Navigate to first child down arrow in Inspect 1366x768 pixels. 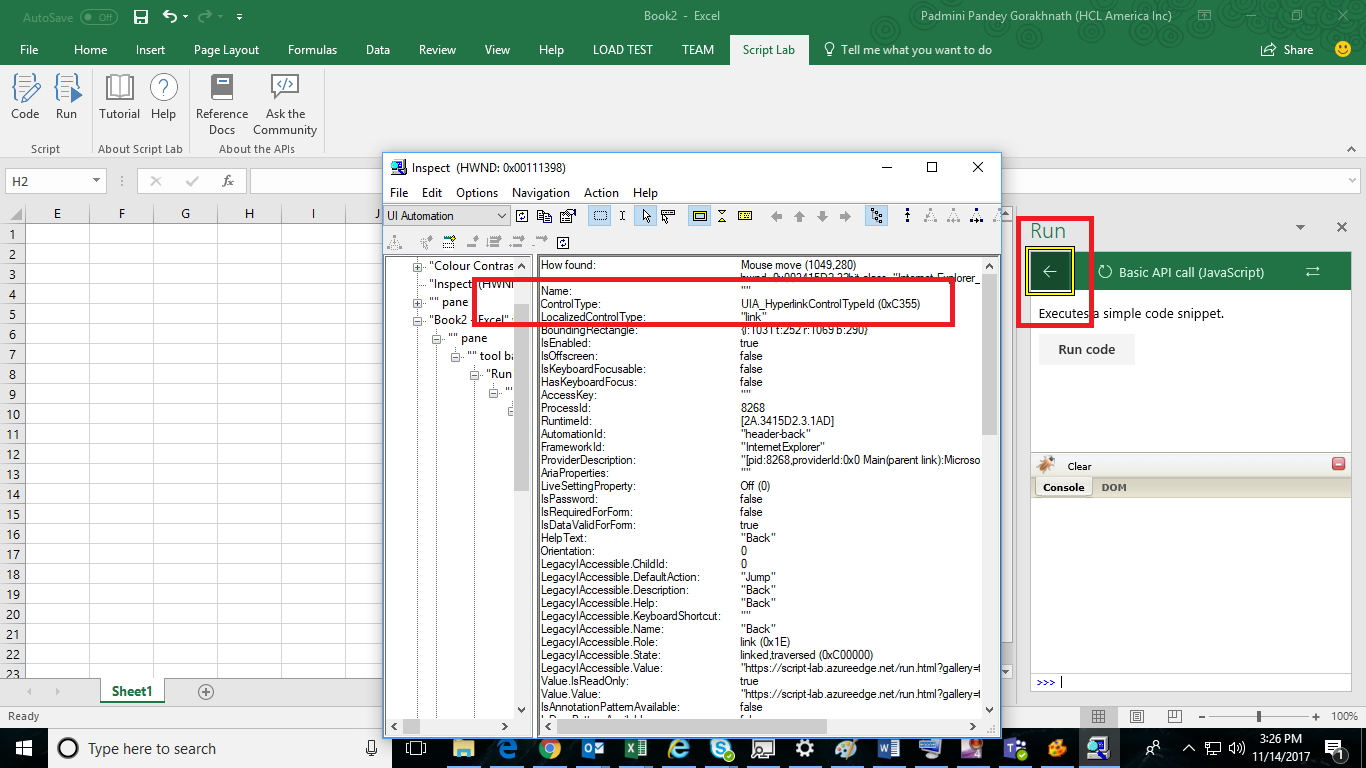(822, 216)
